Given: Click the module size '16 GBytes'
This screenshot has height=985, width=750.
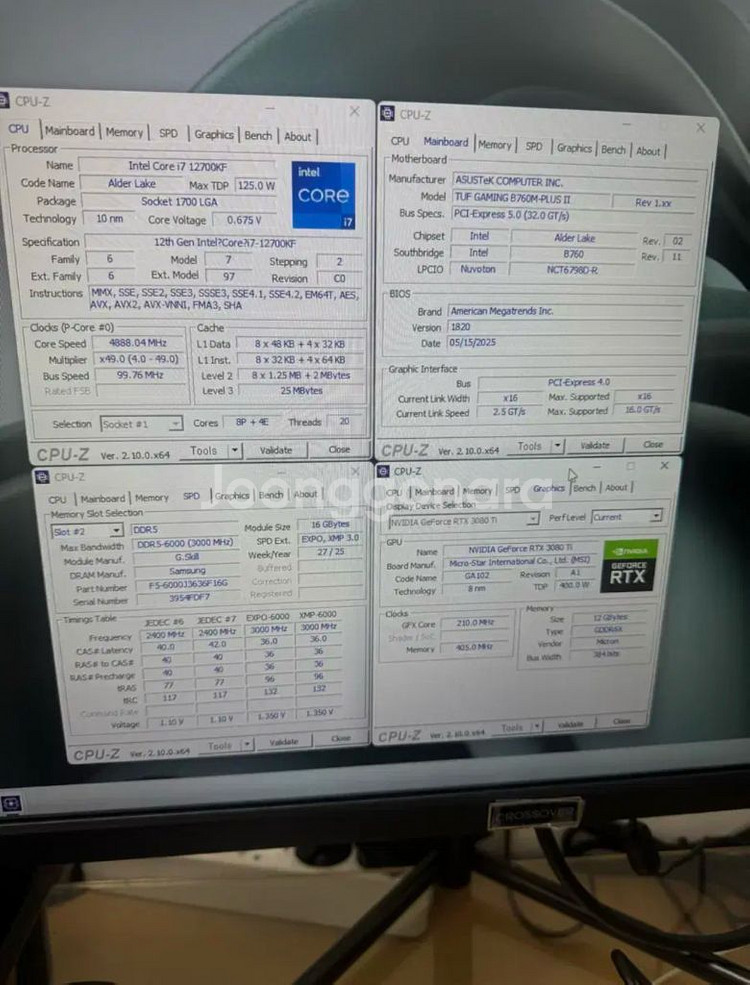Looking at the screenshot, I should coord(330,524).
